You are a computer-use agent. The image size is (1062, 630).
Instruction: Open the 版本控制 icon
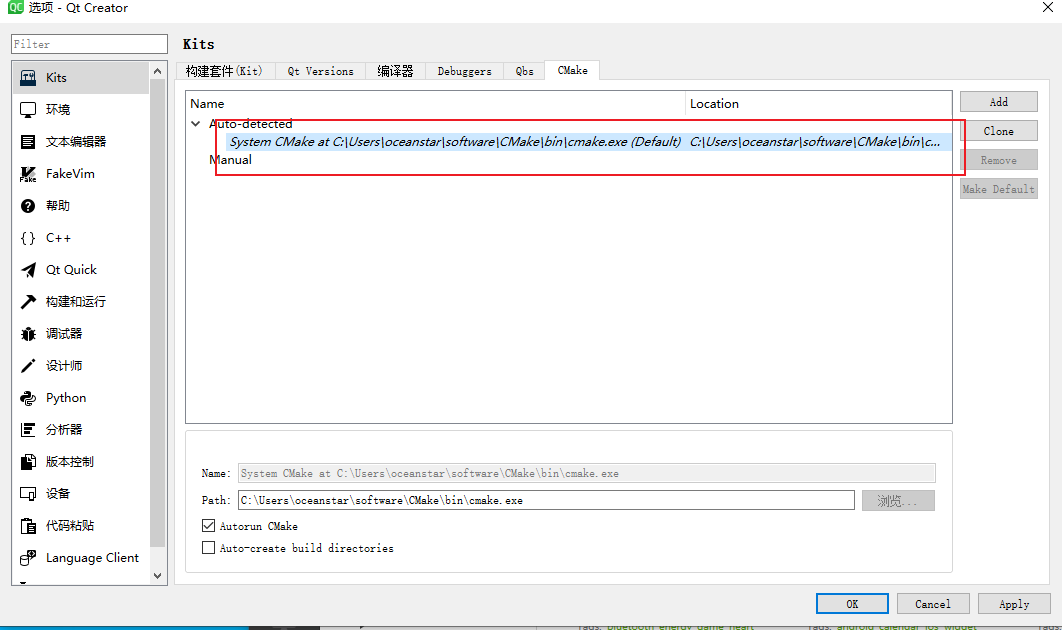pos(28,462)
